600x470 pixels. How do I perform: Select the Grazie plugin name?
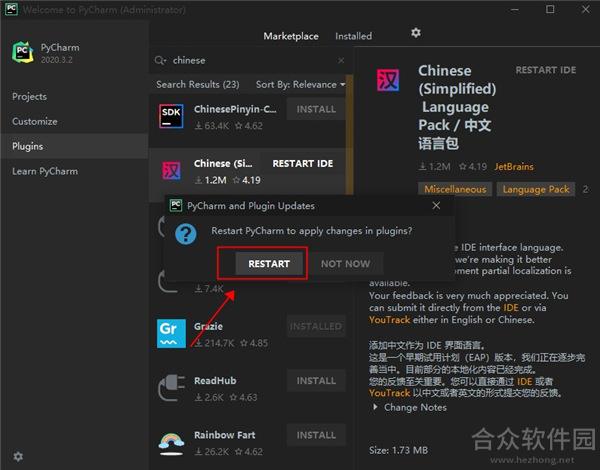[x=209, y=326]
